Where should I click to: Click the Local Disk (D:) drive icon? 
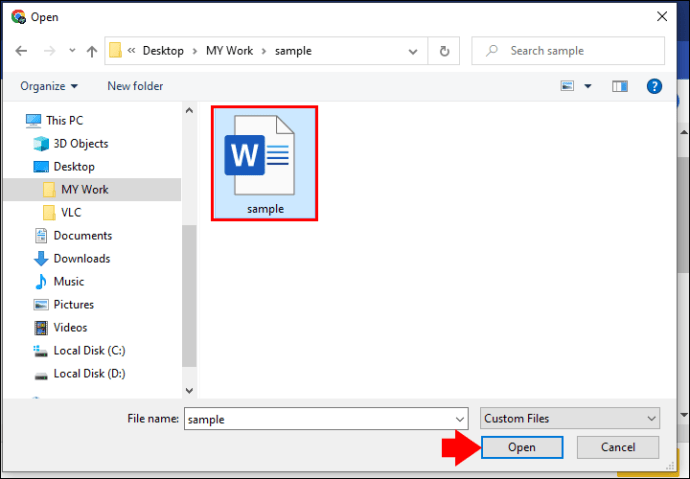pos(41,375)
